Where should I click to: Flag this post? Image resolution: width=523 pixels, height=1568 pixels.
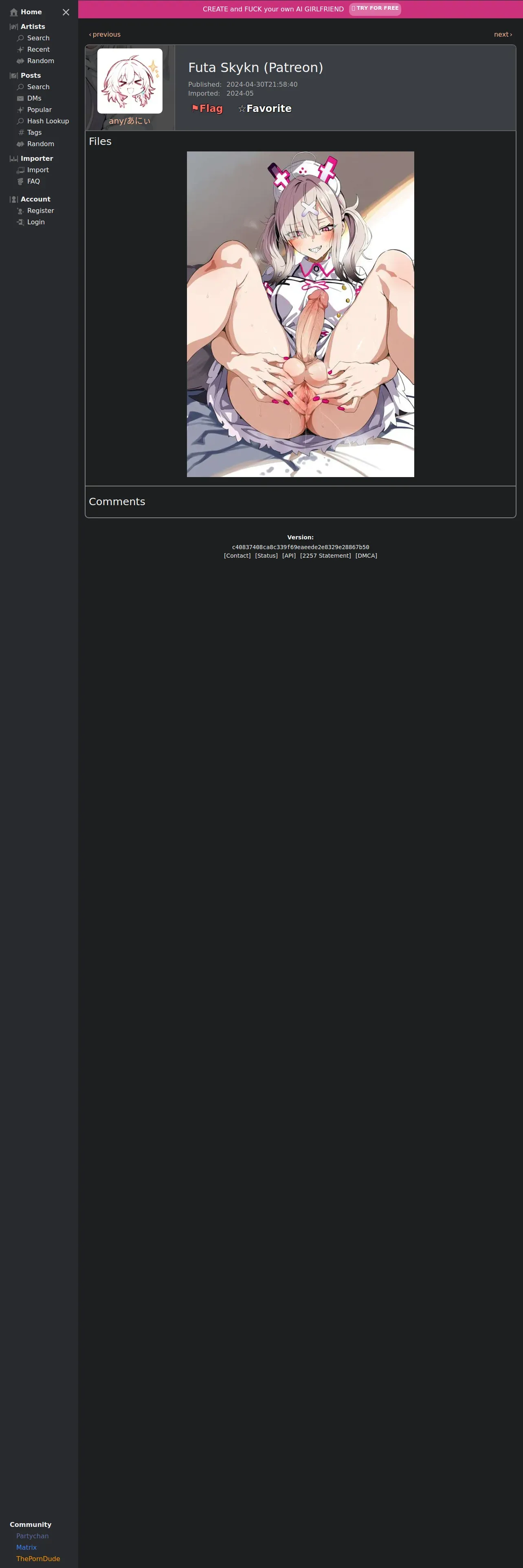point(207,108)
